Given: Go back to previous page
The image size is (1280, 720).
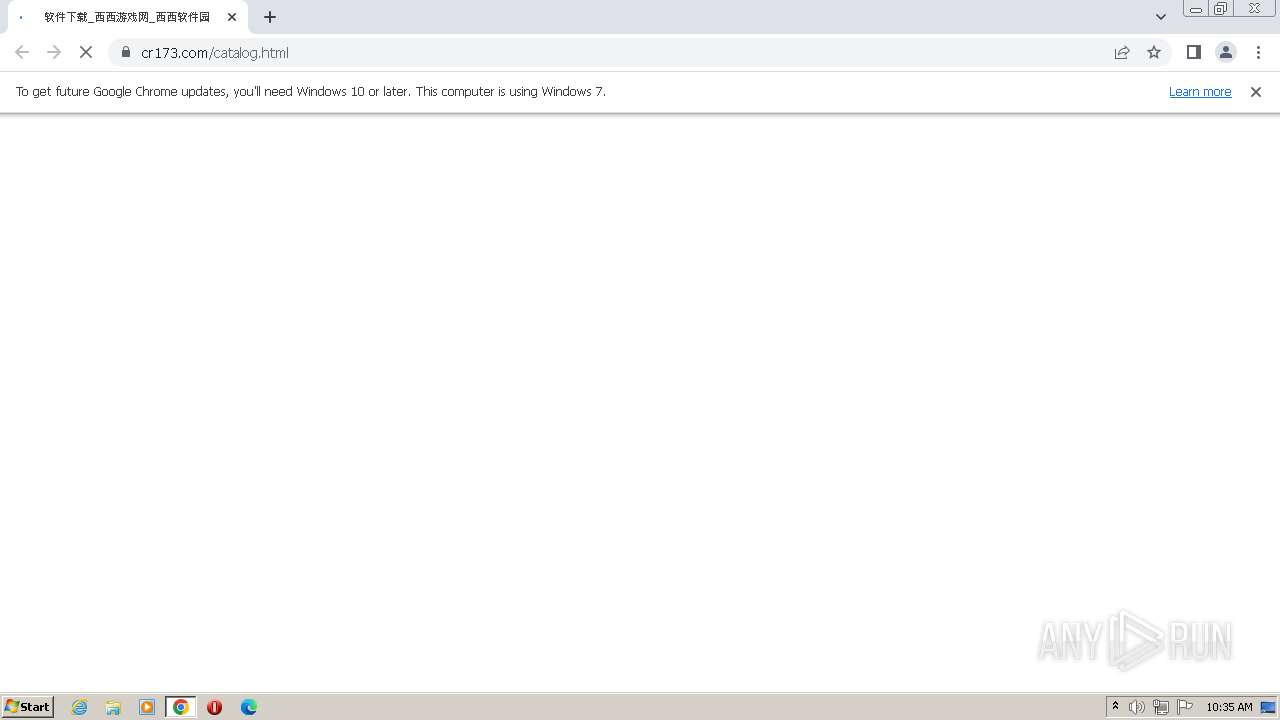Looking at the screenshot, I should point(22,52).
